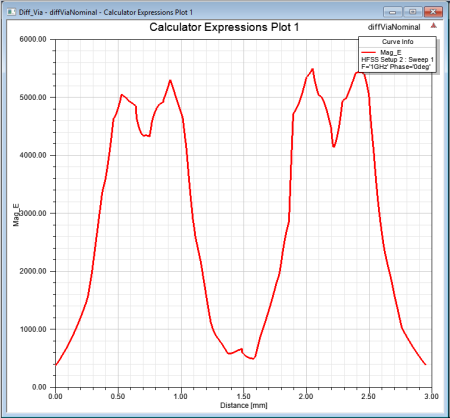The width and height of the screenshot is (450, 418).
Task: Select the HFSS Setup 2 : Sweep 1 legend text
Action: [397, 60]
